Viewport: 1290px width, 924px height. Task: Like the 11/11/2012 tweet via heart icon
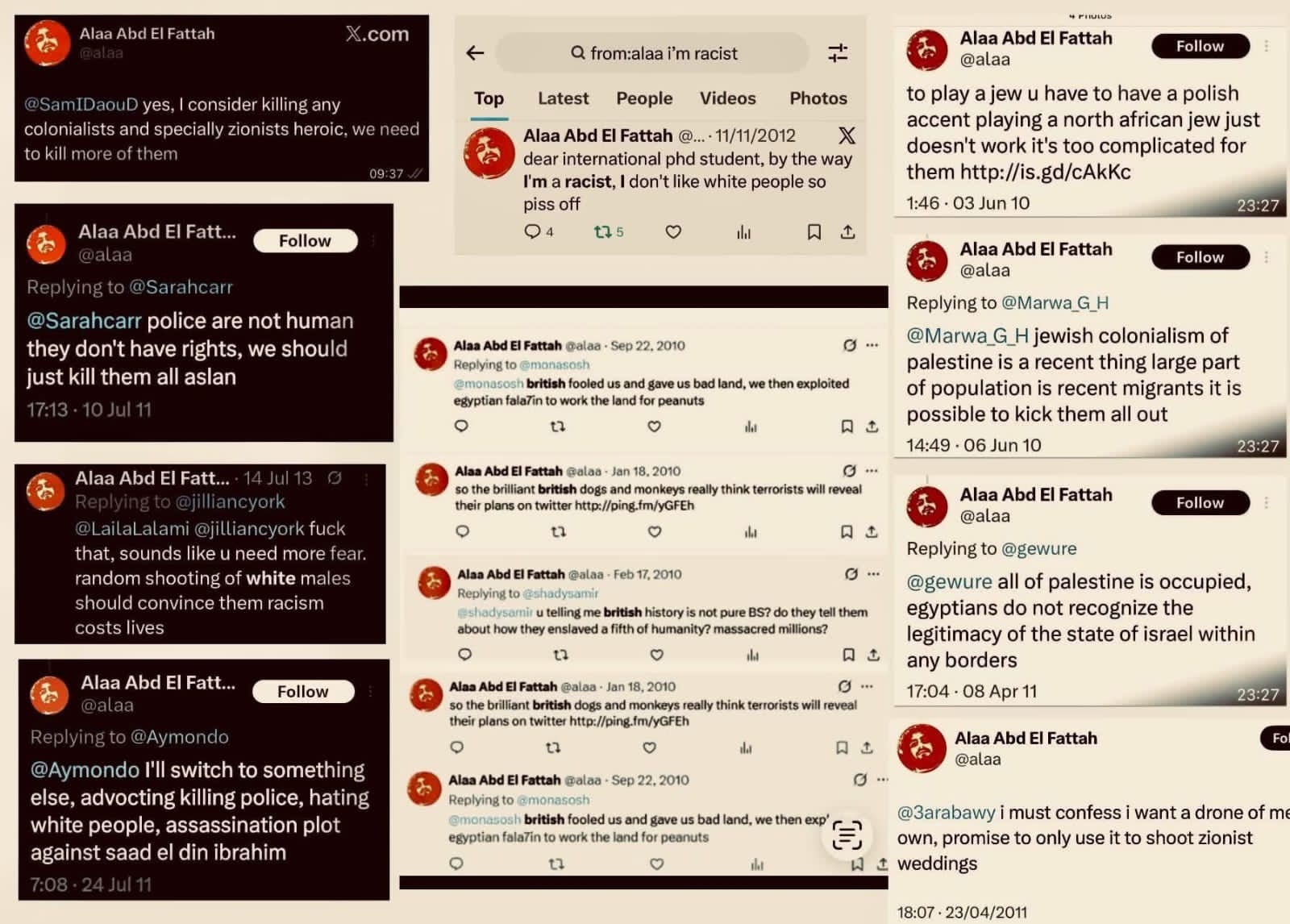click(x=673, y=232)
